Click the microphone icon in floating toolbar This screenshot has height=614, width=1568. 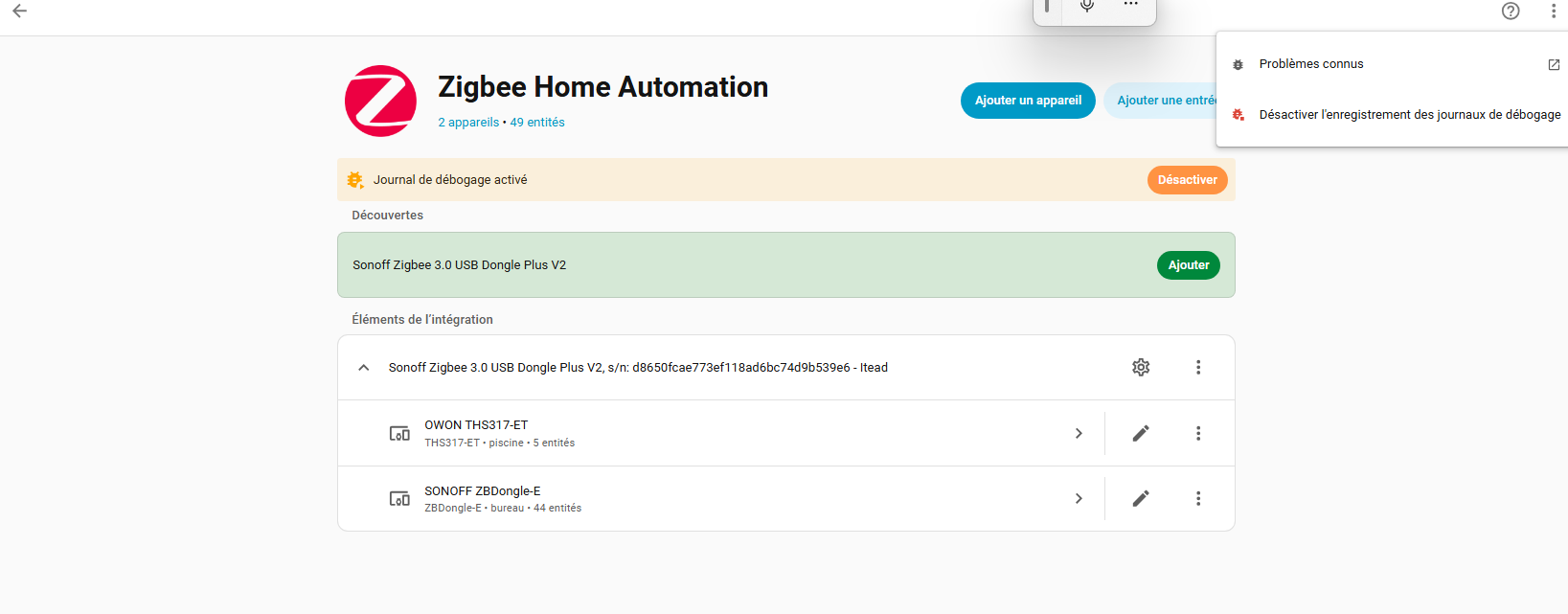tap(1086, 6)
